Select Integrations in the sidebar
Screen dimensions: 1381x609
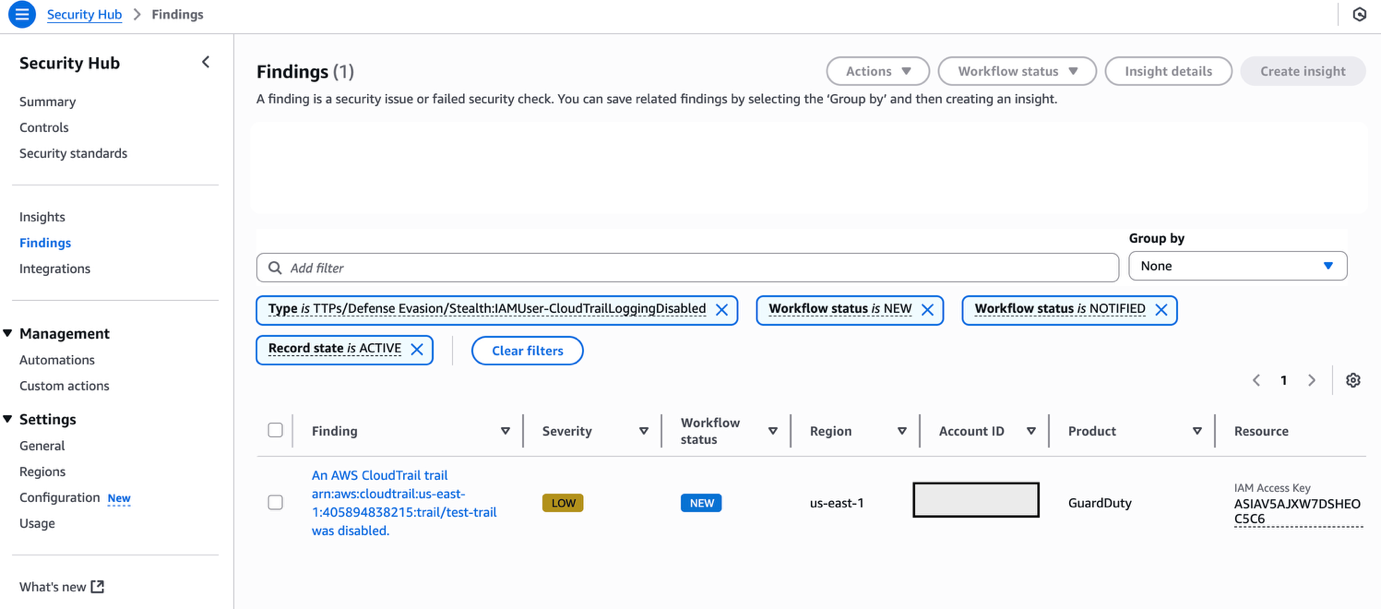pyautogui.click(x=54, y=268)
